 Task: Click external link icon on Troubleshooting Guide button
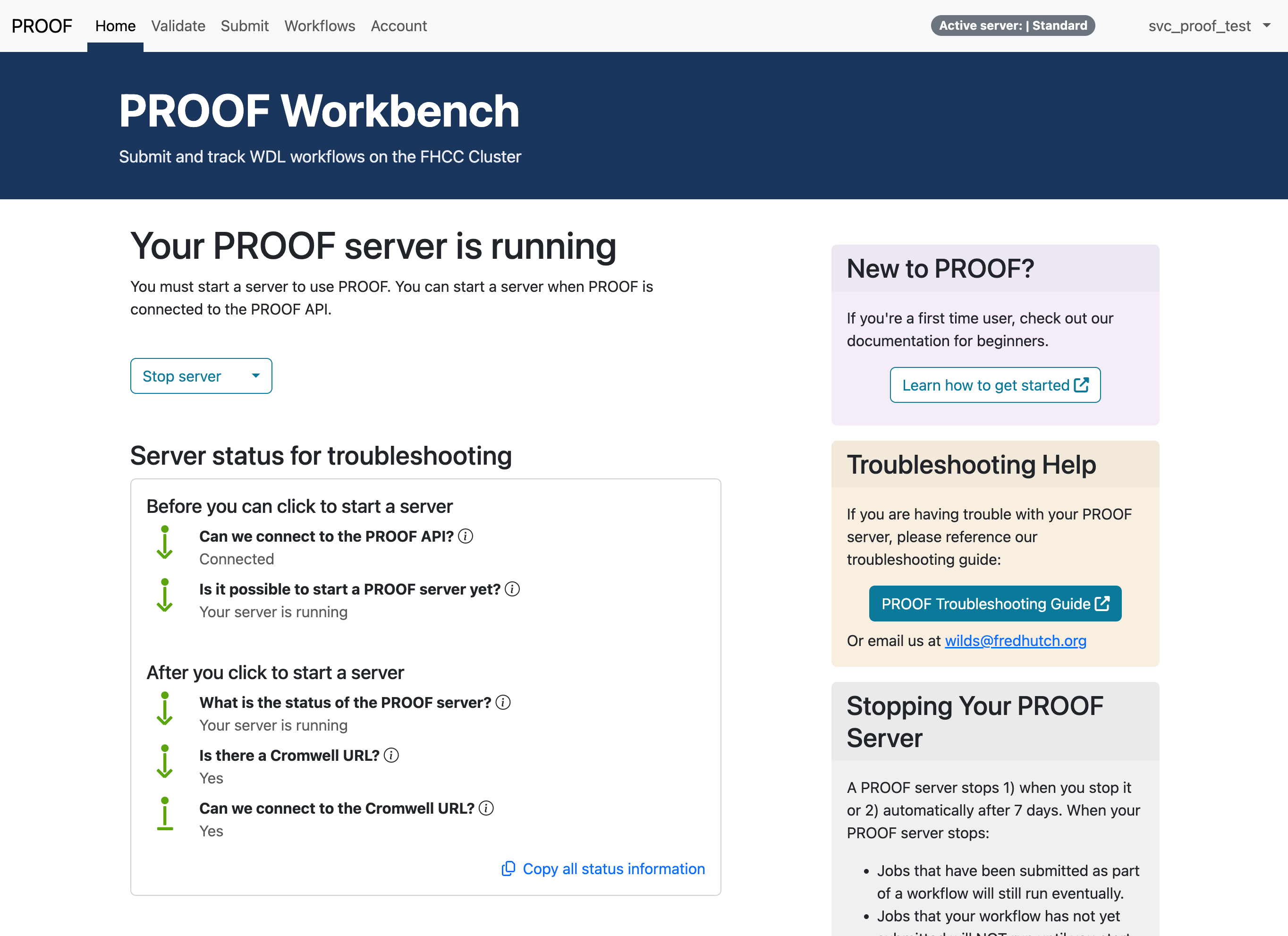[x=1102, y=603]
